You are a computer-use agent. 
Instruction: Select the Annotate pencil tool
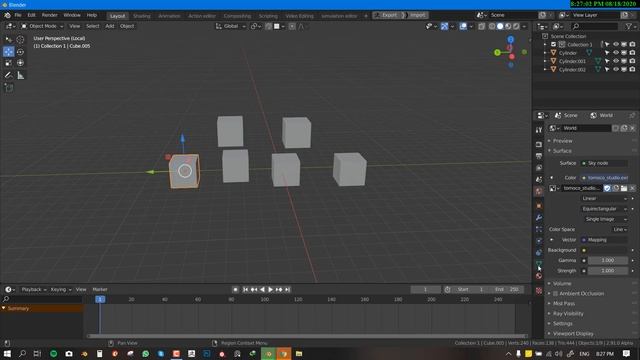pos(9,76)
